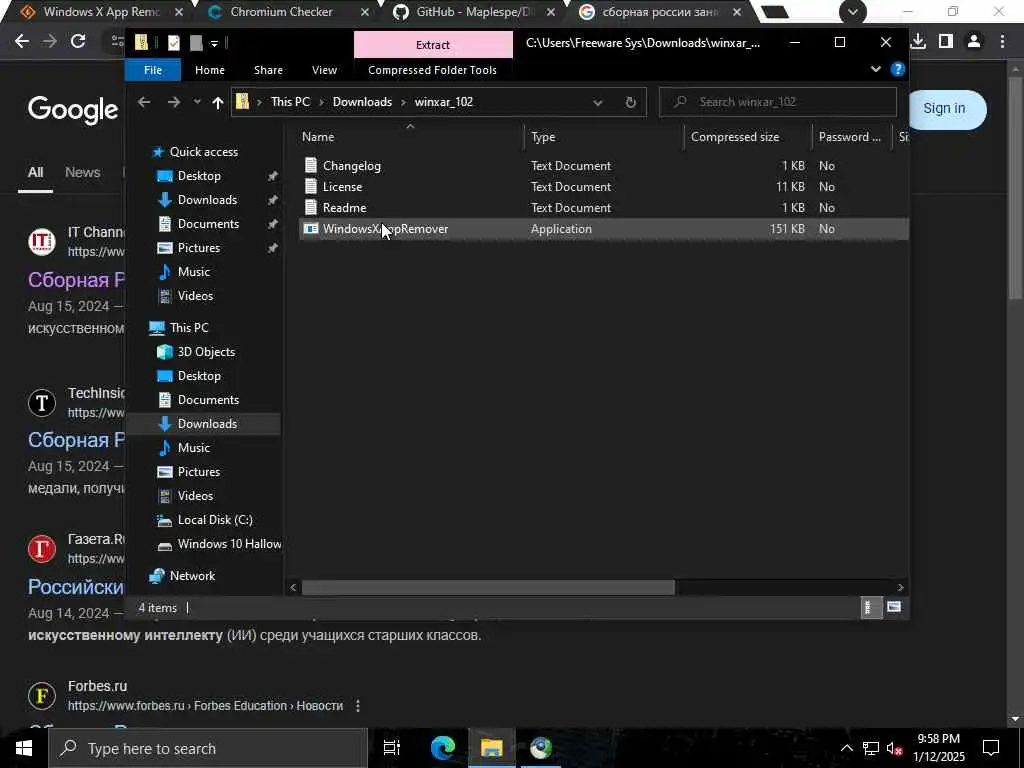1024x768 pixels.
Task: Select the License text file
Action: pos(342,187)
